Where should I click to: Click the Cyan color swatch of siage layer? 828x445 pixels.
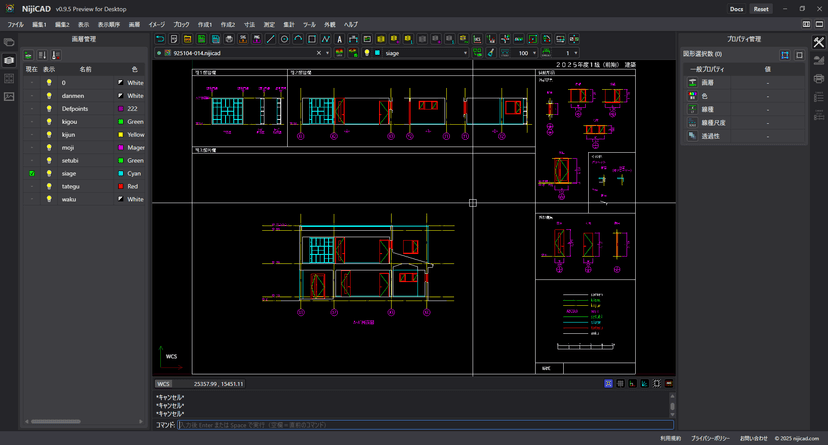tap(121, 173)
